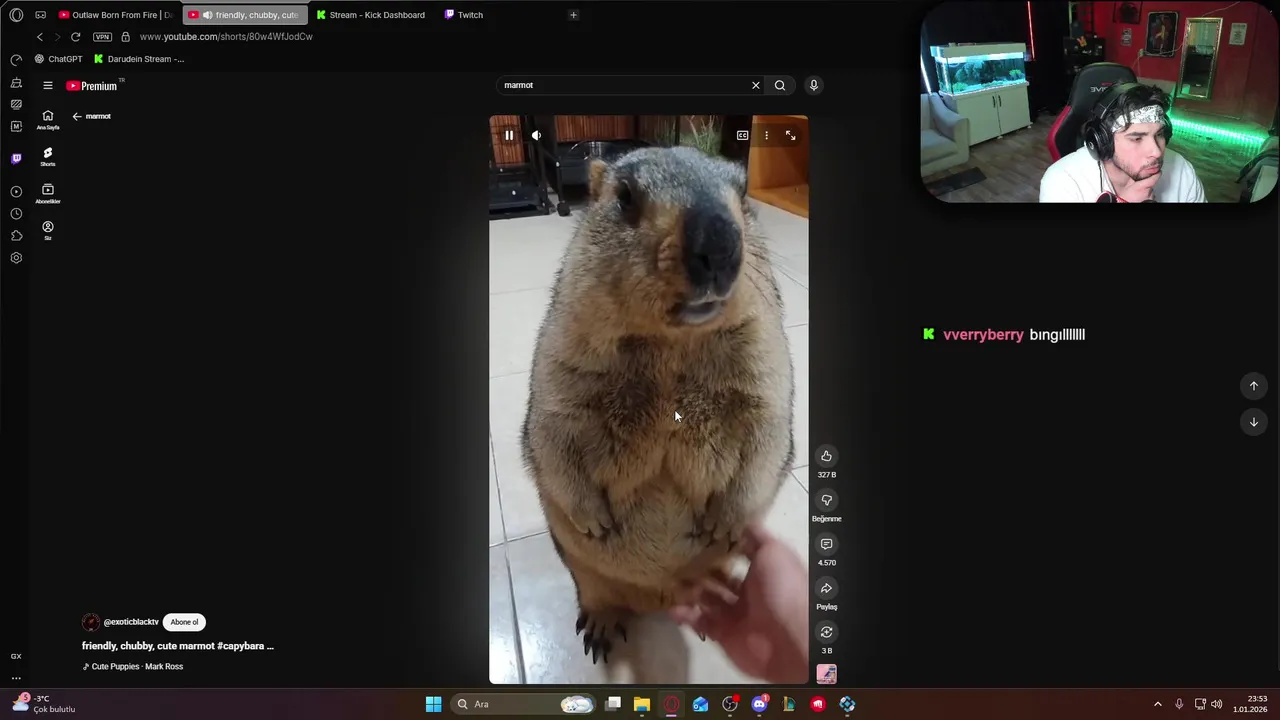Open the Shorts three-dot options menu
Image resolution: width=1280 pixels, height=720 pixels.
766,135
